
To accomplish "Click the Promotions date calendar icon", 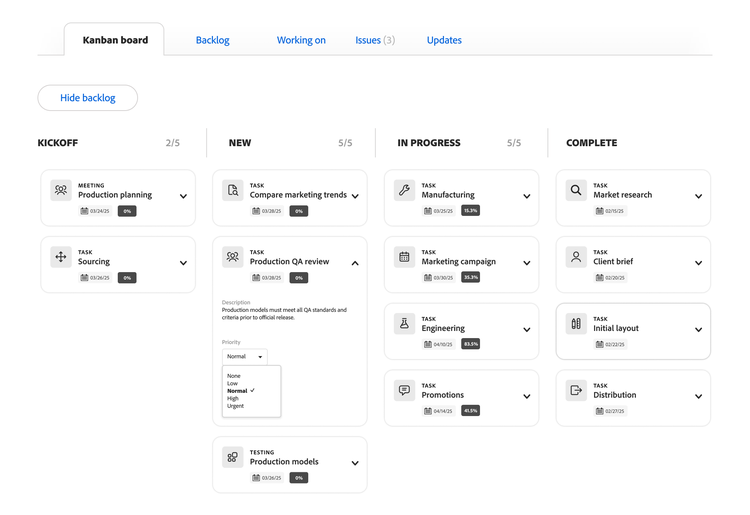I will [428, 411].
